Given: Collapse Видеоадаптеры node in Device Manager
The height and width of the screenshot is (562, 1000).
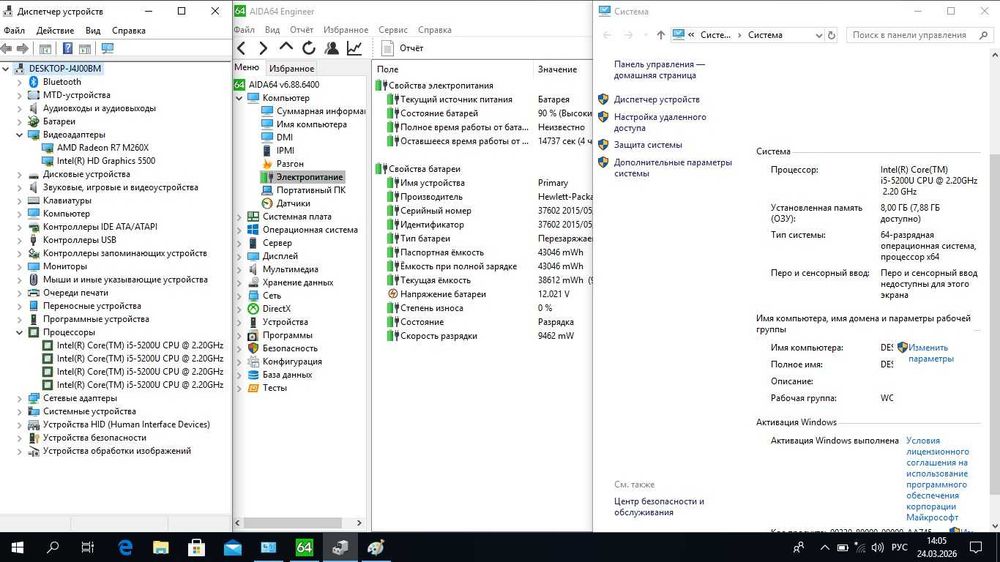Looking at the screenshot, I should click(19, 135).
